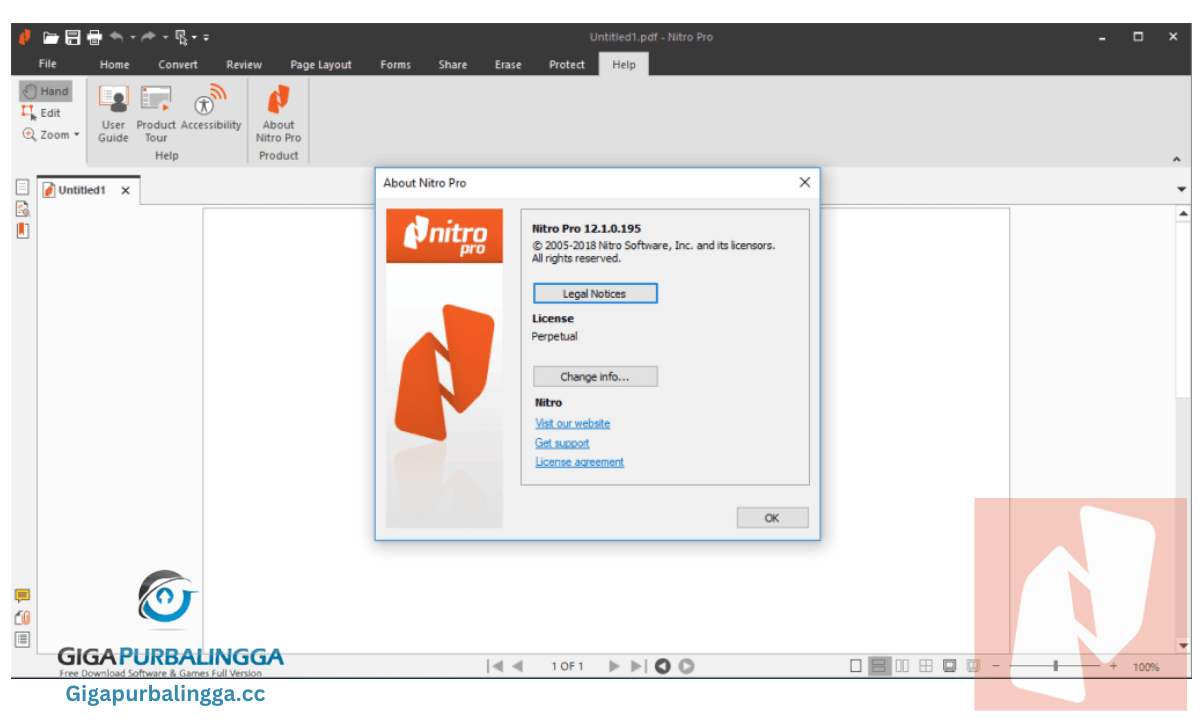Switch to the Forms ribbon tab
Image resolution: width=1200 pixels, height=720 pixels.
coord(396,65)
